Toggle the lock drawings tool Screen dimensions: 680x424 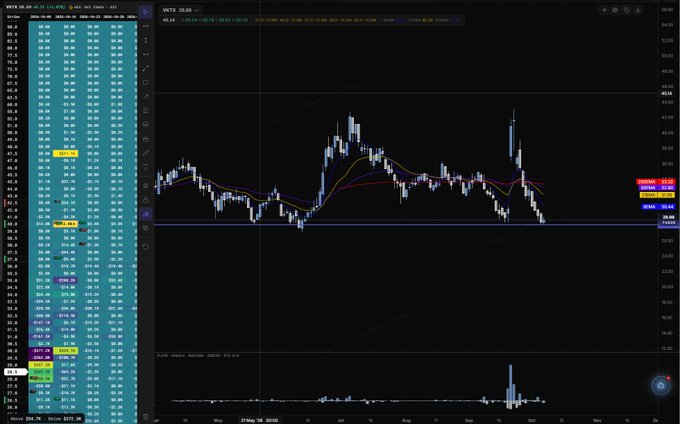(146, 200)
